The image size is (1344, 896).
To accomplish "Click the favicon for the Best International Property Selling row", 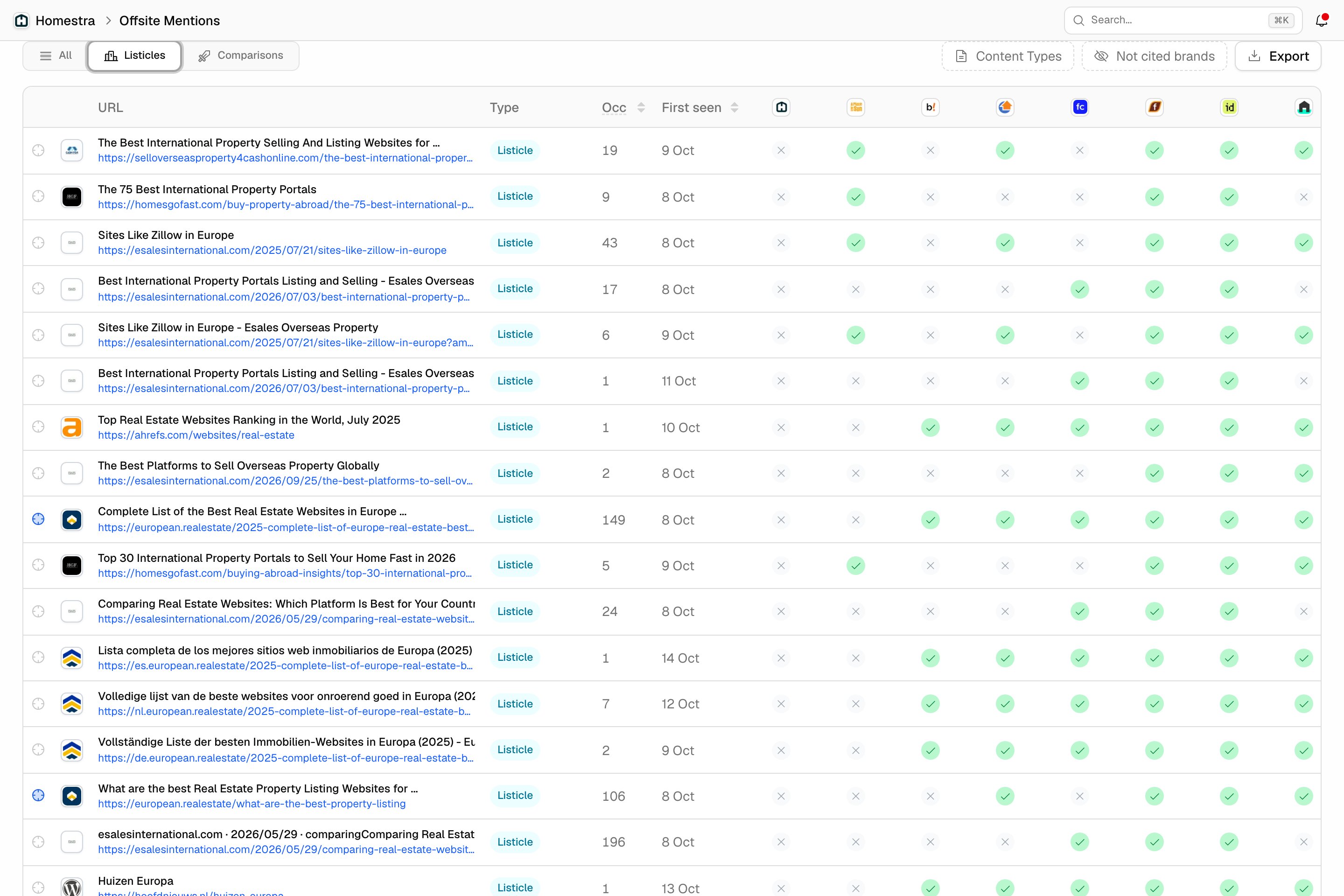I will 72,150.
